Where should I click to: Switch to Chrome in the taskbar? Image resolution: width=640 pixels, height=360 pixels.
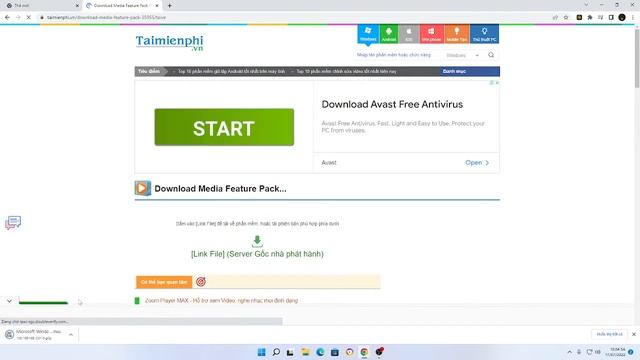coord(364,352)
